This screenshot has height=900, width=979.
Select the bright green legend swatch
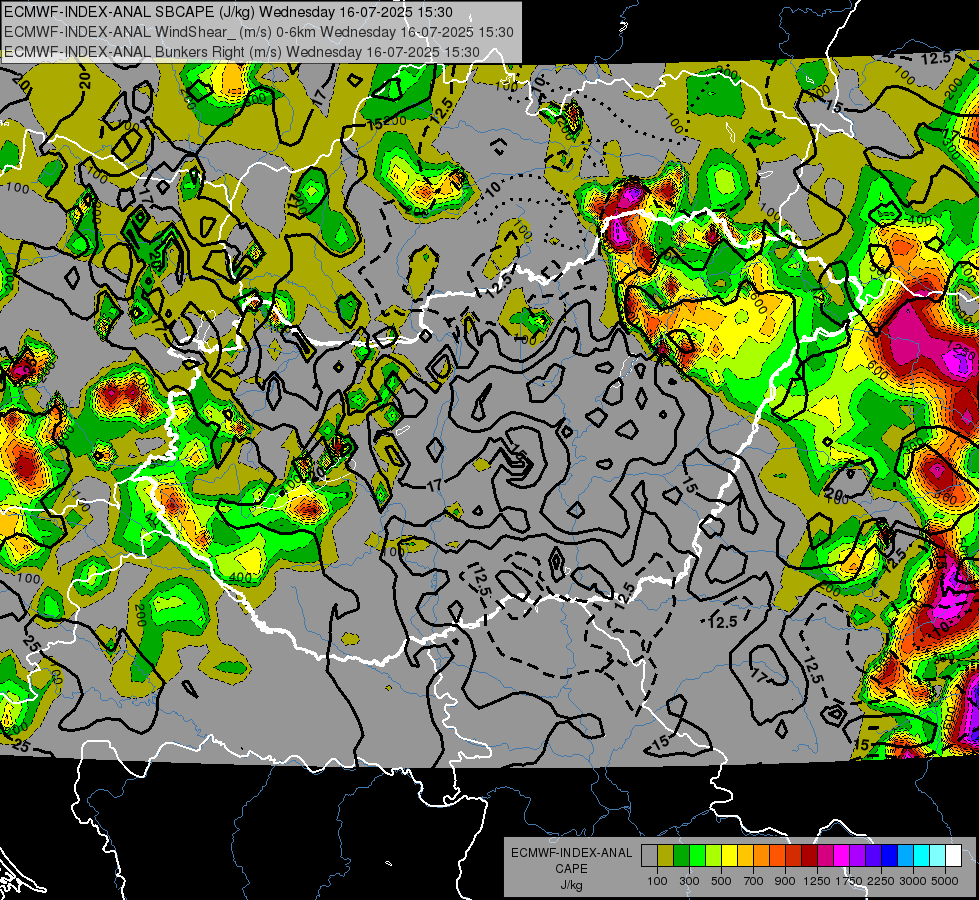pyautogui.click(x=697, y=855)
